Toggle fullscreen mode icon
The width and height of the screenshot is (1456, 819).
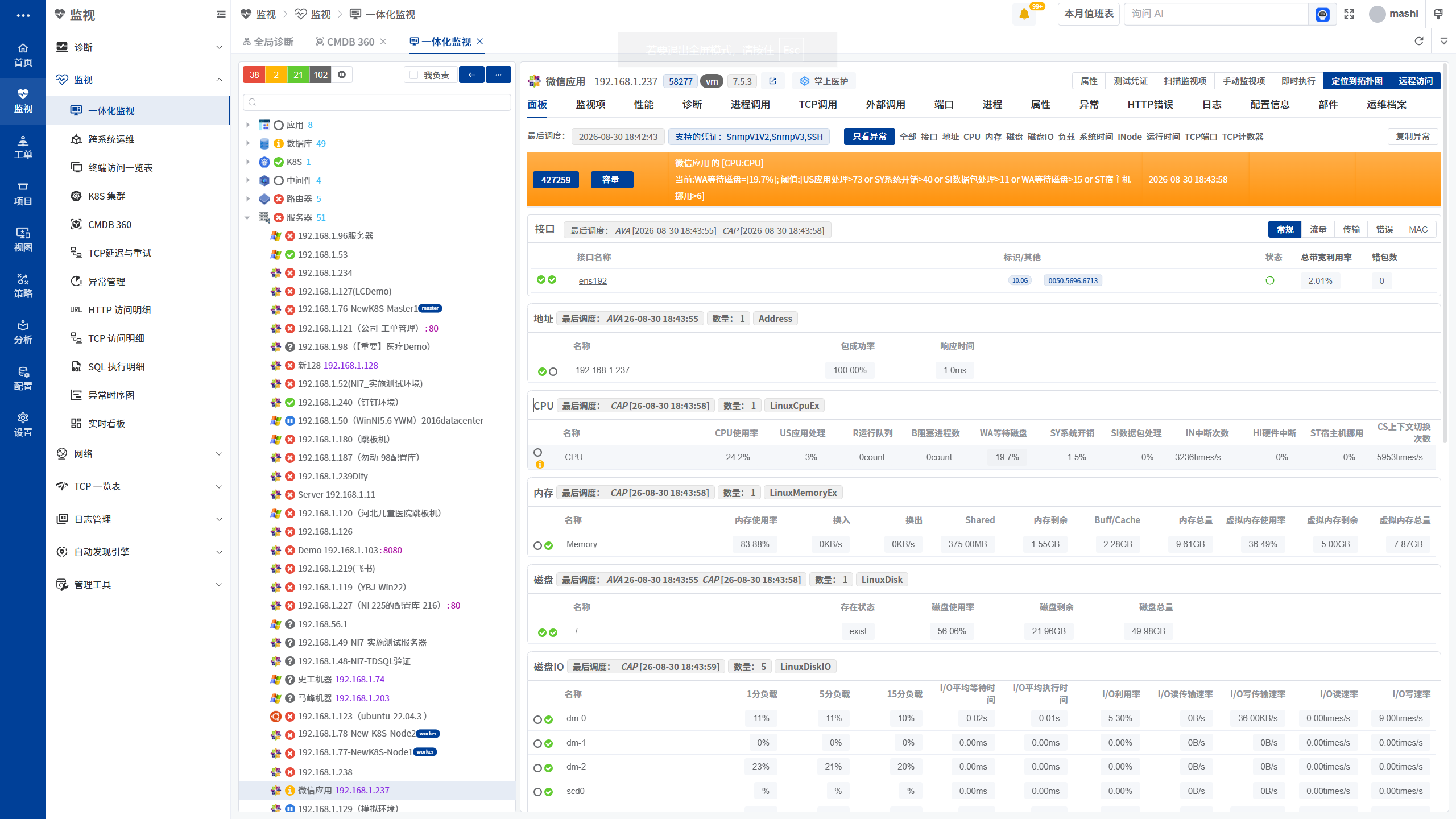[x=1349, y=14]
